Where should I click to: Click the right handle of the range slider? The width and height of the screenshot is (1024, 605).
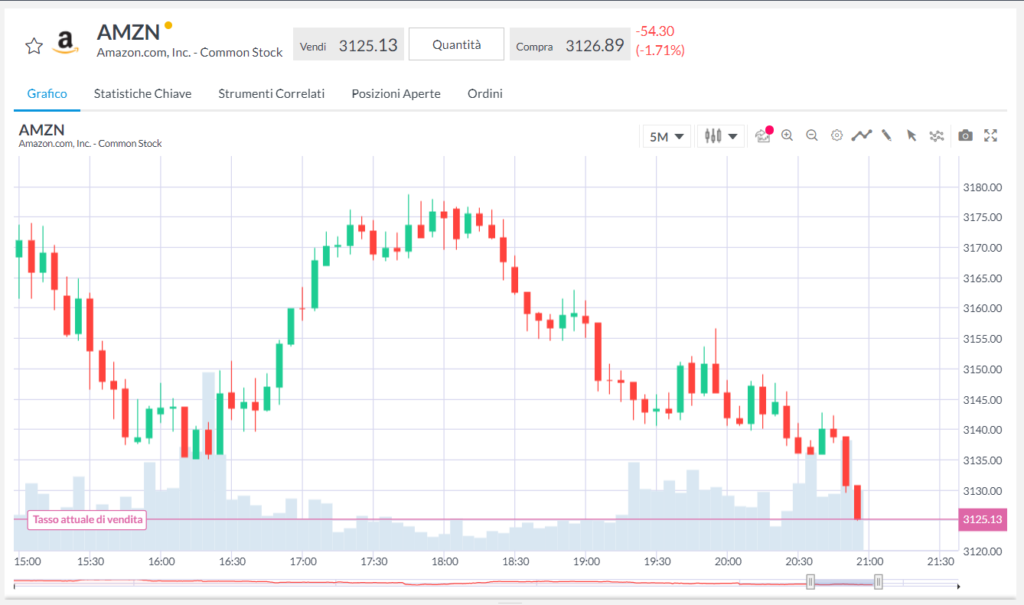point(878,581)
